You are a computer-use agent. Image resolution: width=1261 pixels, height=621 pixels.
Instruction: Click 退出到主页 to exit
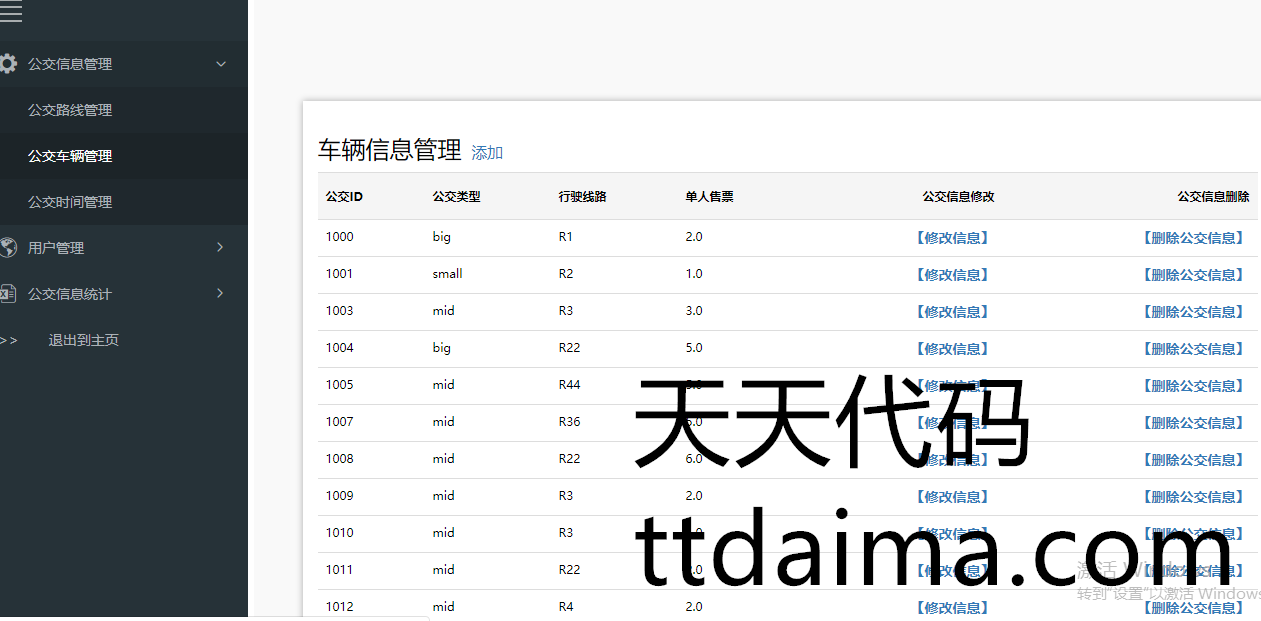pos(84,340)
